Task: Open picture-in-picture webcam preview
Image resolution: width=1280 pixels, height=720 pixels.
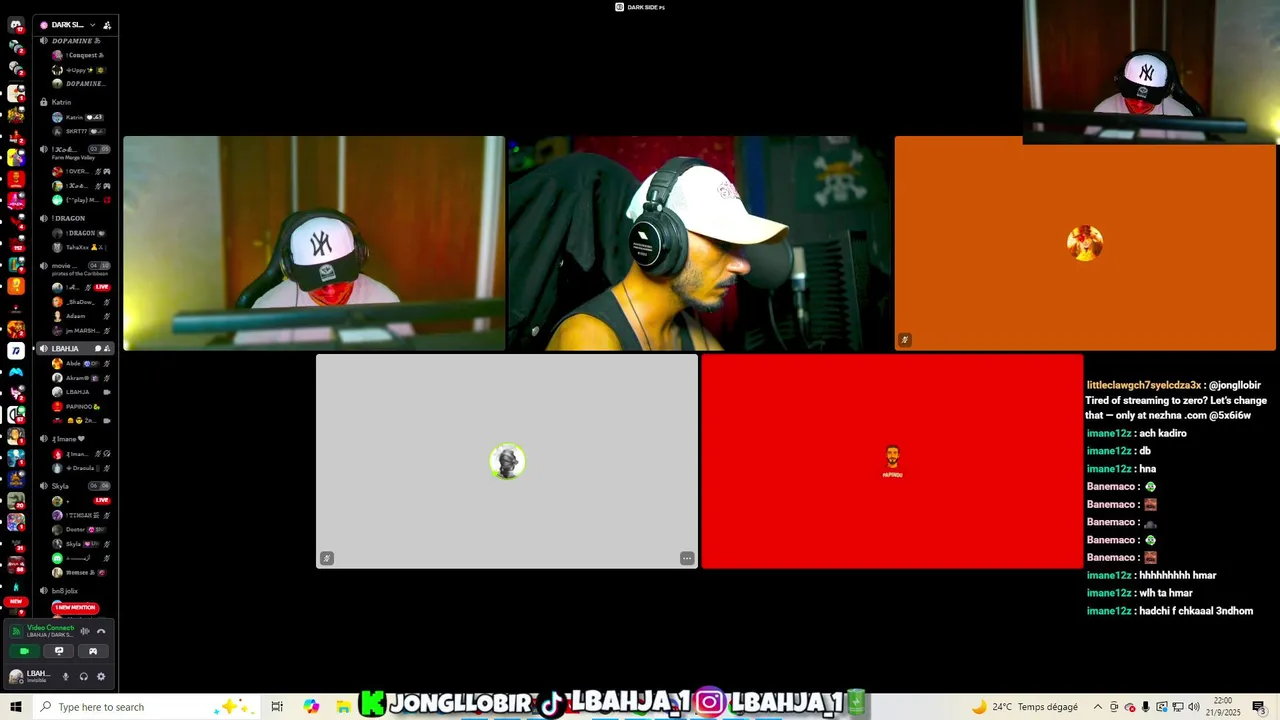Action: pyautogui.click(x=1151, y=72)
